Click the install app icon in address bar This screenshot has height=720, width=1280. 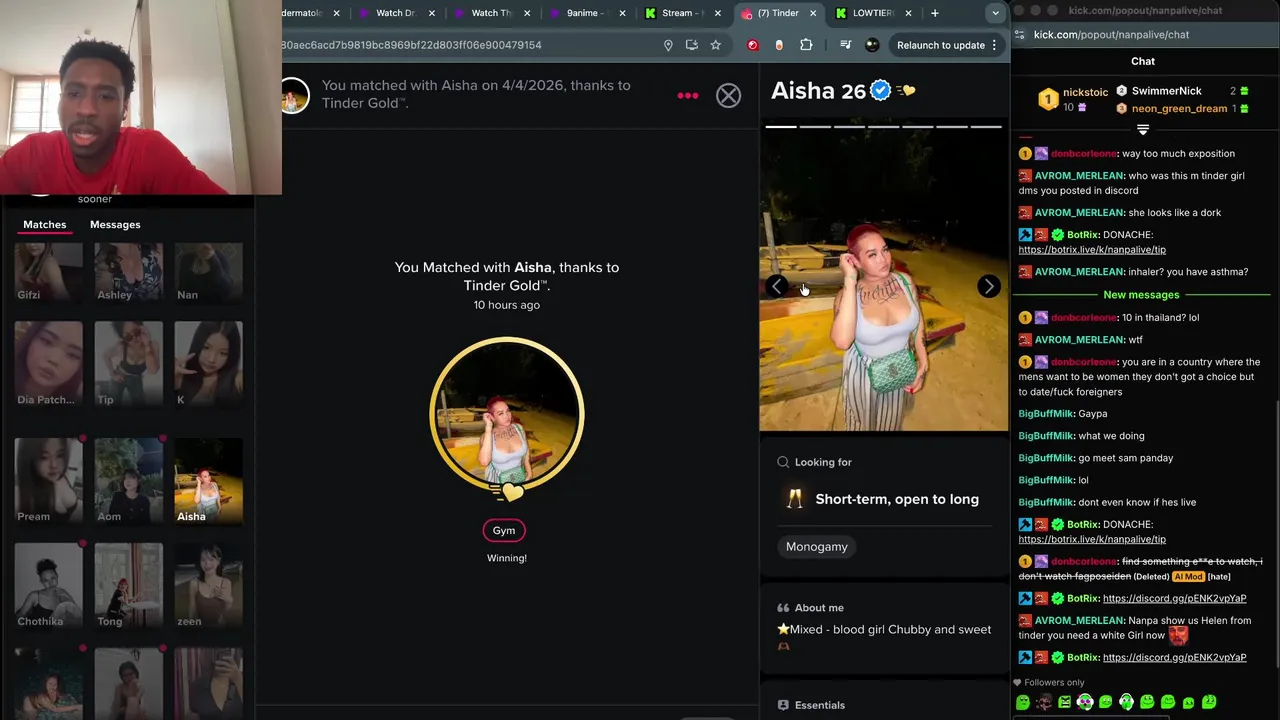click(692, 45)
